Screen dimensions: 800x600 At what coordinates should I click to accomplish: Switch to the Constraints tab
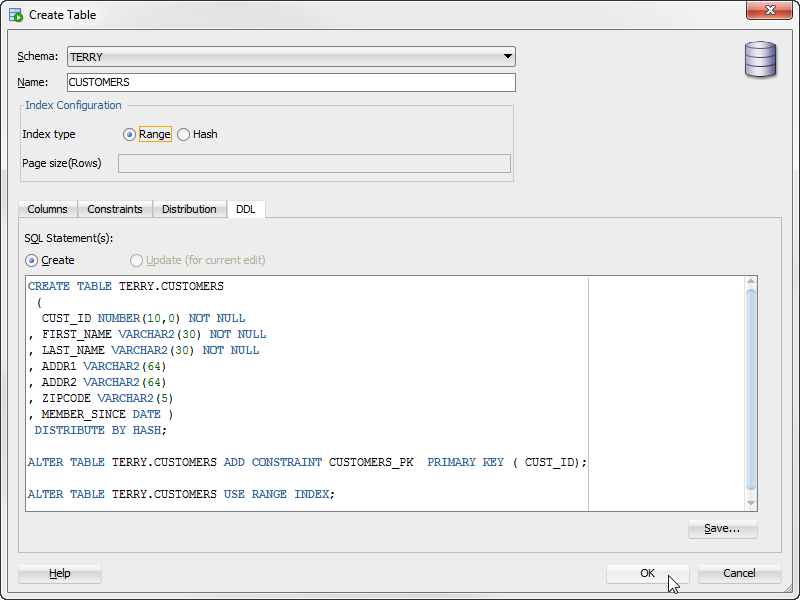[115, 209]
